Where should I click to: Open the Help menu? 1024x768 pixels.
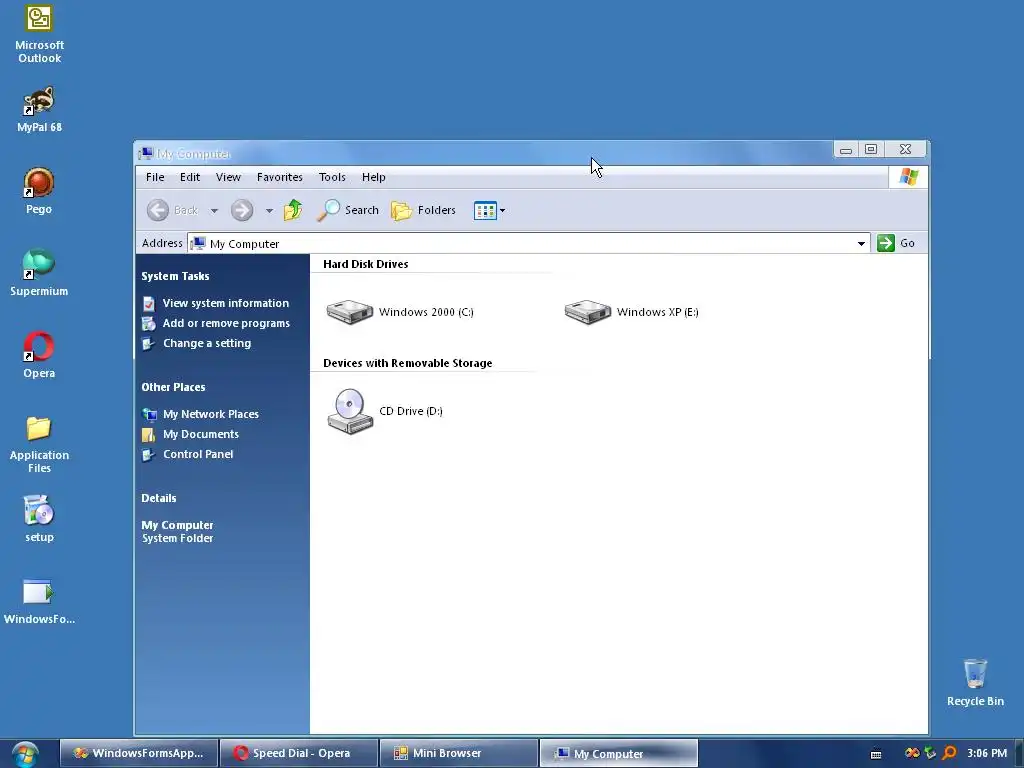[374, 177]
